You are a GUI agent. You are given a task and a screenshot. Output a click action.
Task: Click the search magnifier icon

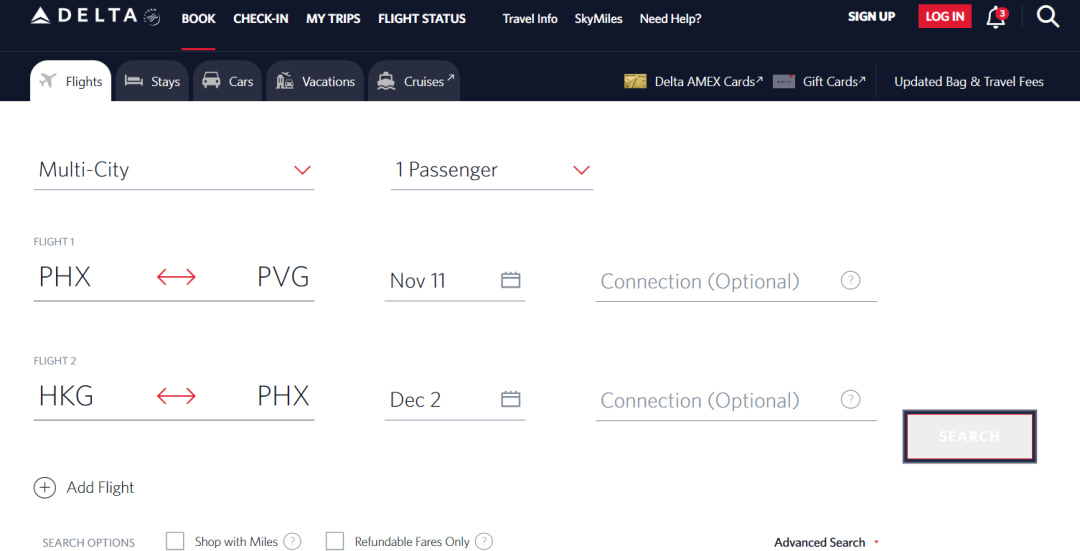pos(1047,17)
